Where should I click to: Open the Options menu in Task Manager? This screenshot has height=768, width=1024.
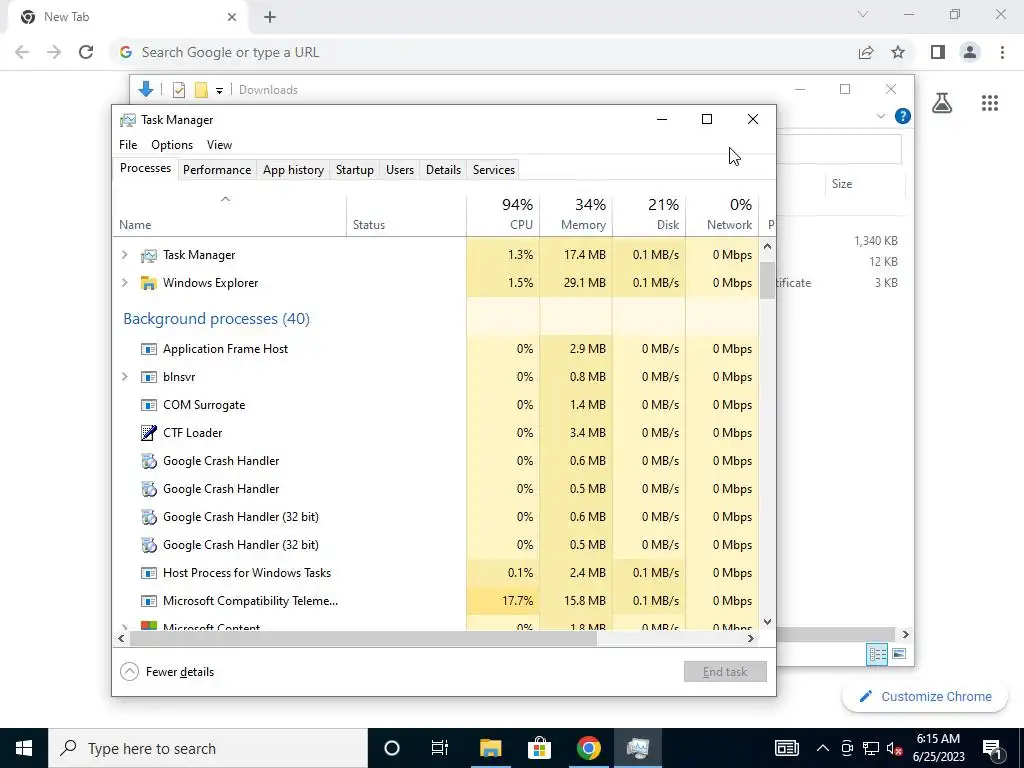[172, 145]
